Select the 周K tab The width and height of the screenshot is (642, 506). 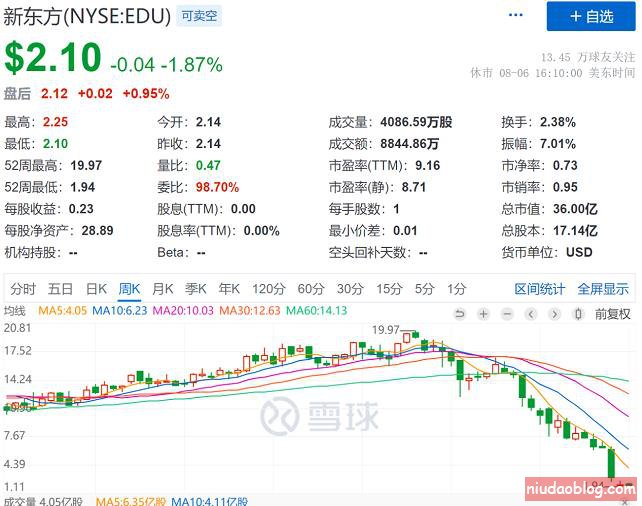(129, 289)
